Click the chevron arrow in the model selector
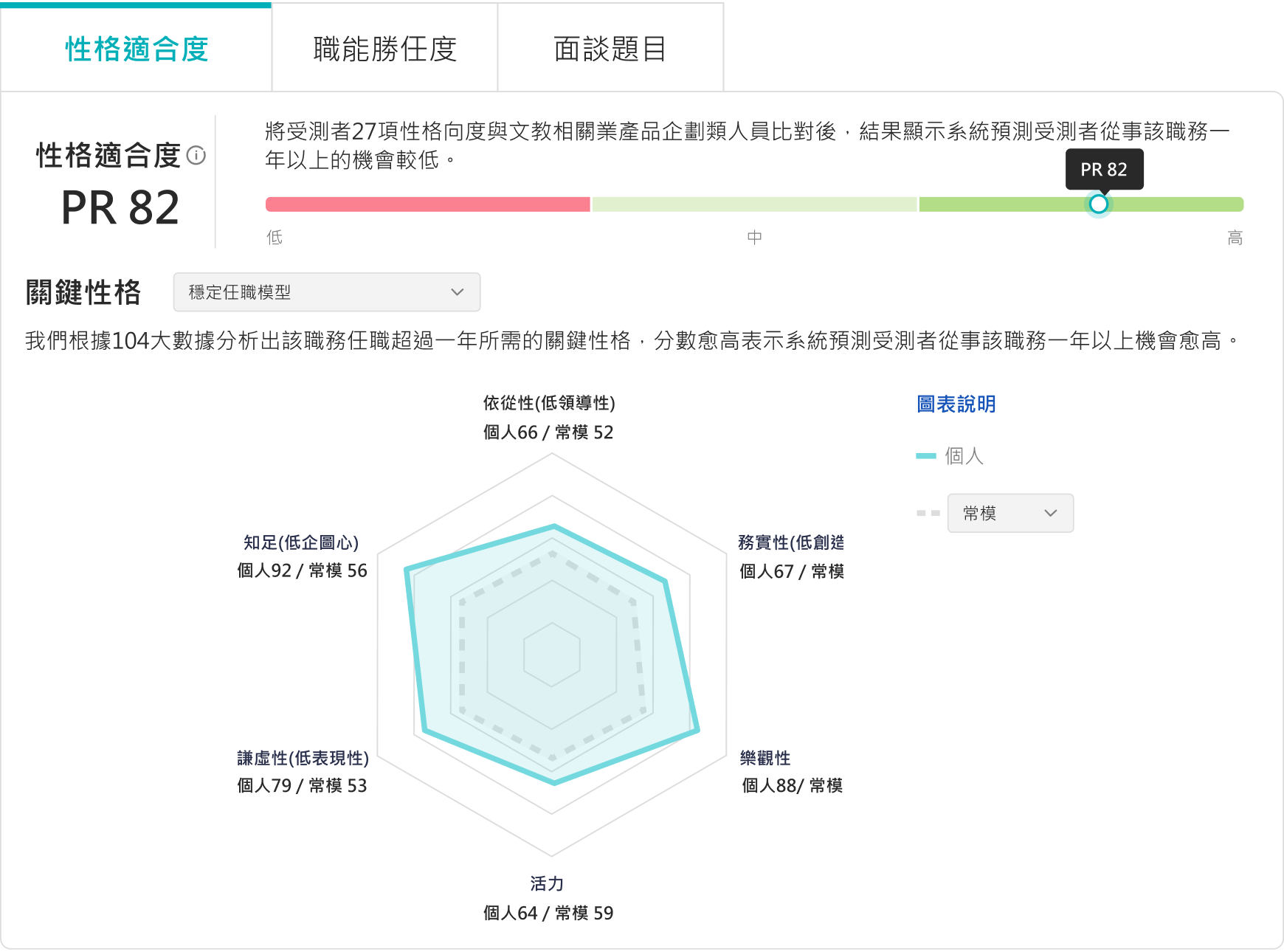Image resolution: width=1284 pixels, height=952 pixels. (x=458, y=292)
